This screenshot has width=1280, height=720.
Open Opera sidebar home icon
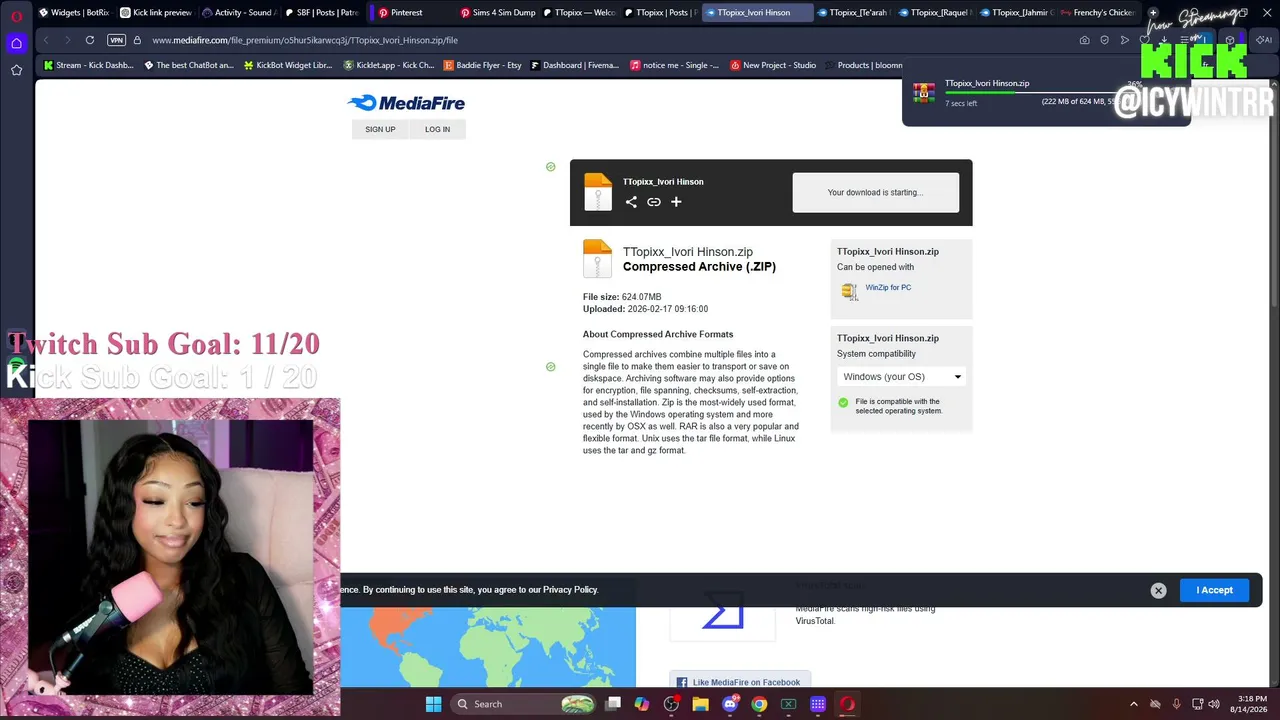(16, 43)
